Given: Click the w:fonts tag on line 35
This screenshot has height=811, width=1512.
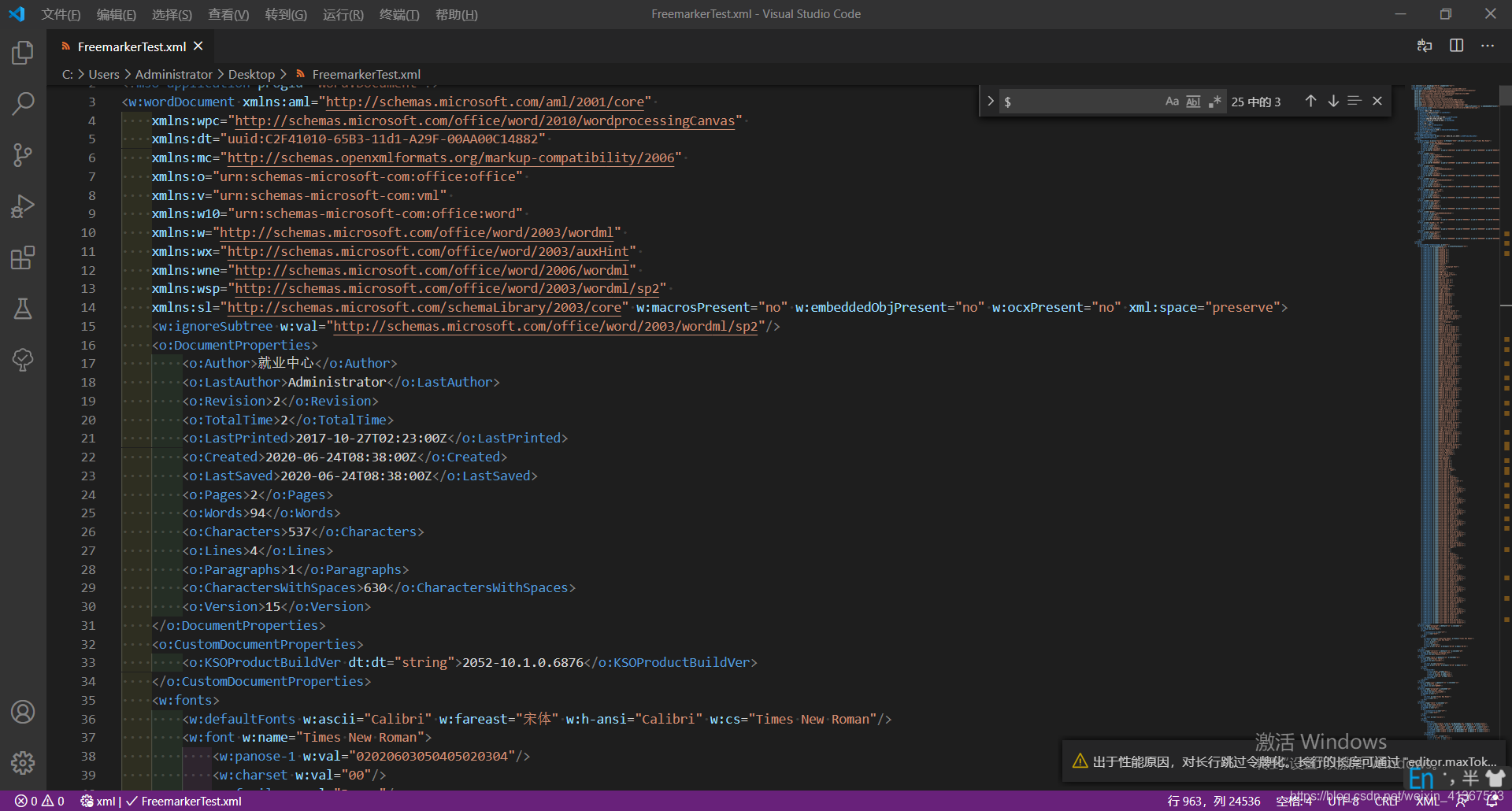Looking at the screenshot, I should [x=186, y=700].
